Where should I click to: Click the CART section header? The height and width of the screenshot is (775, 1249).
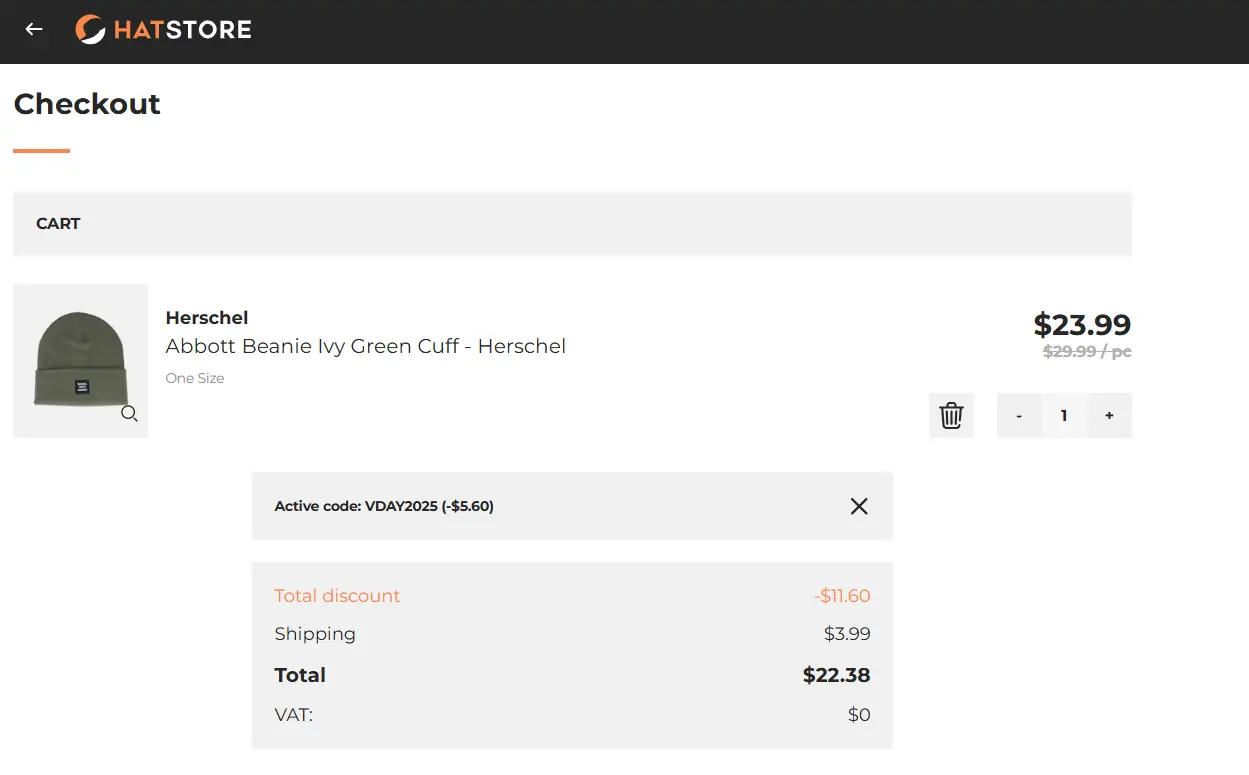[58, 224]
